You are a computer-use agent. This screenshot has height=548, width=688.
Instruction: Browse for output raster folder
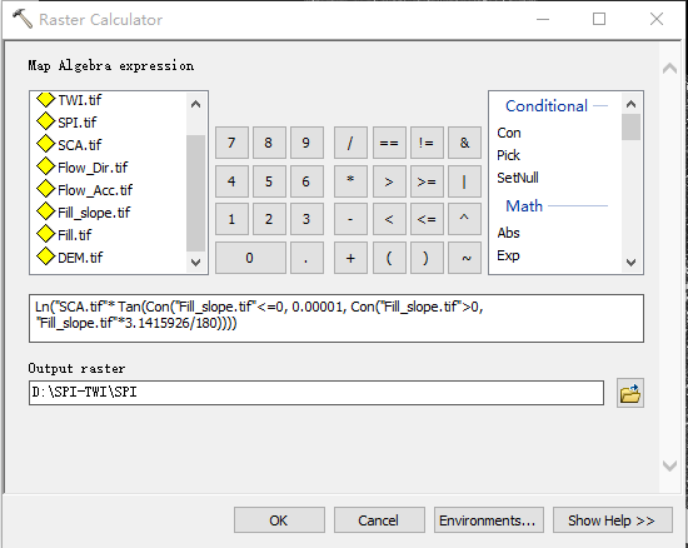(630, 393)
